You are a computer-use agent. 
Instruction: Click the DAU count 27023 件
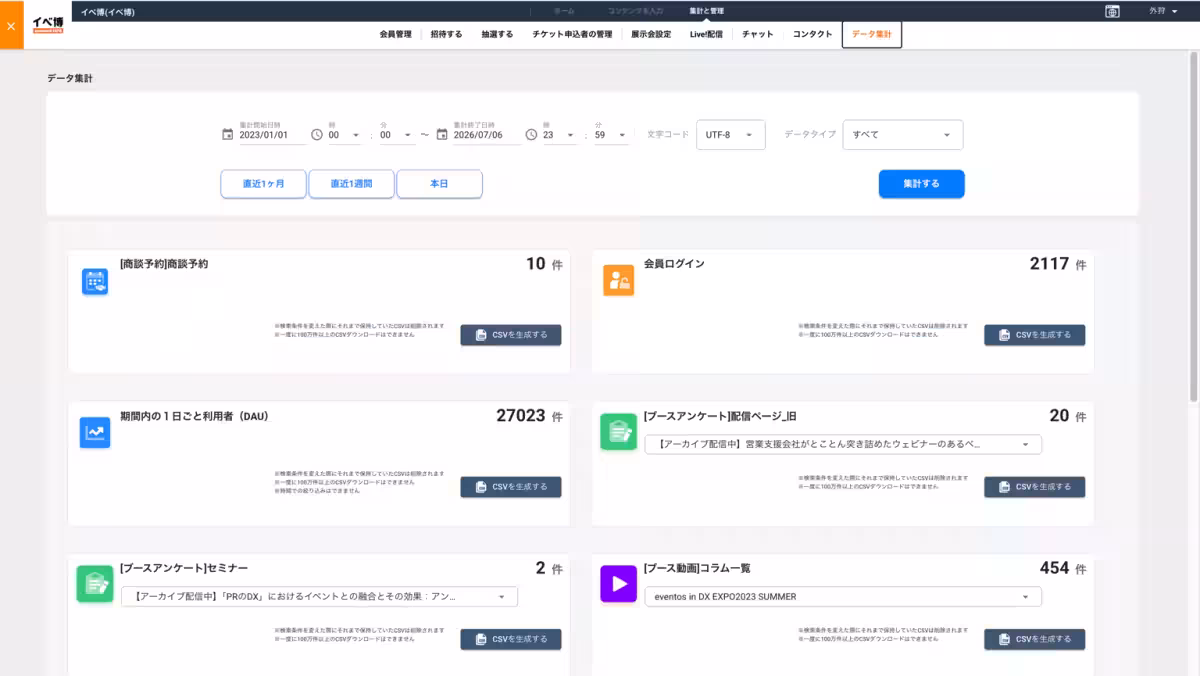529,416
